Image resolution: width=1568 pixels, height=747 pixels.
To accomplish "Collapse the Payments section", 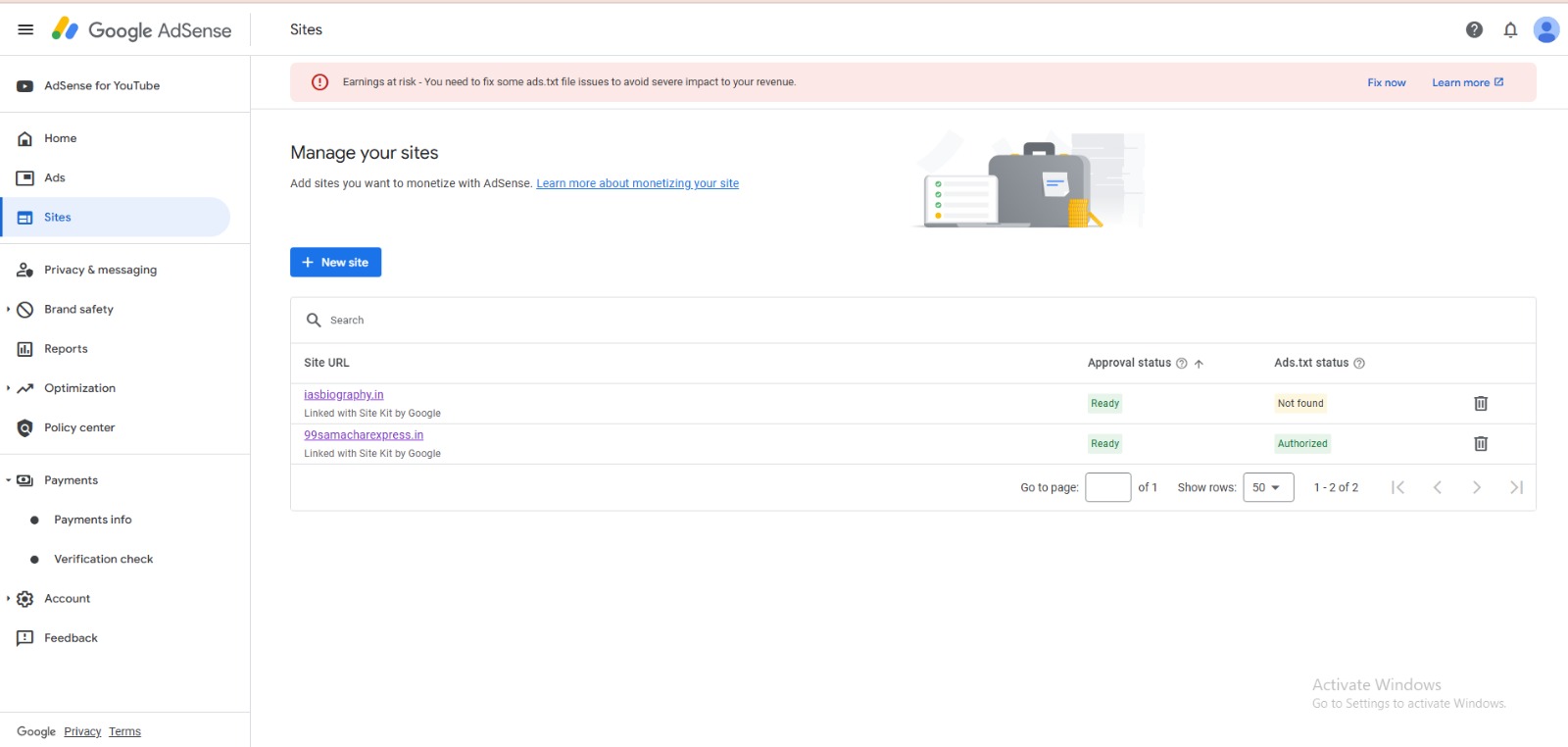I will [x=8, y=480].
